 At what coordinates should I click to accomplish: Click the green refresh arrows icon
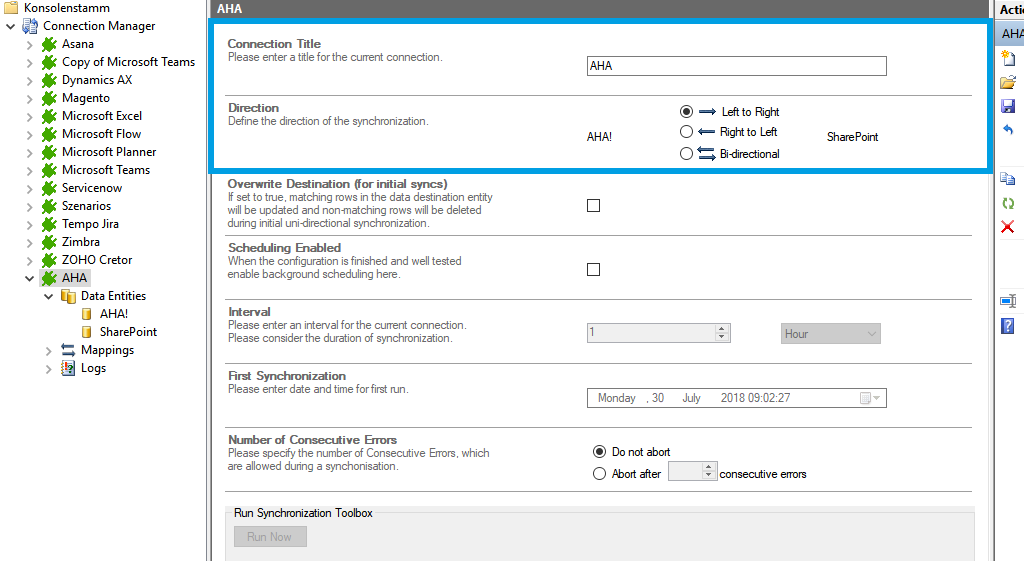pos(1008,203)
